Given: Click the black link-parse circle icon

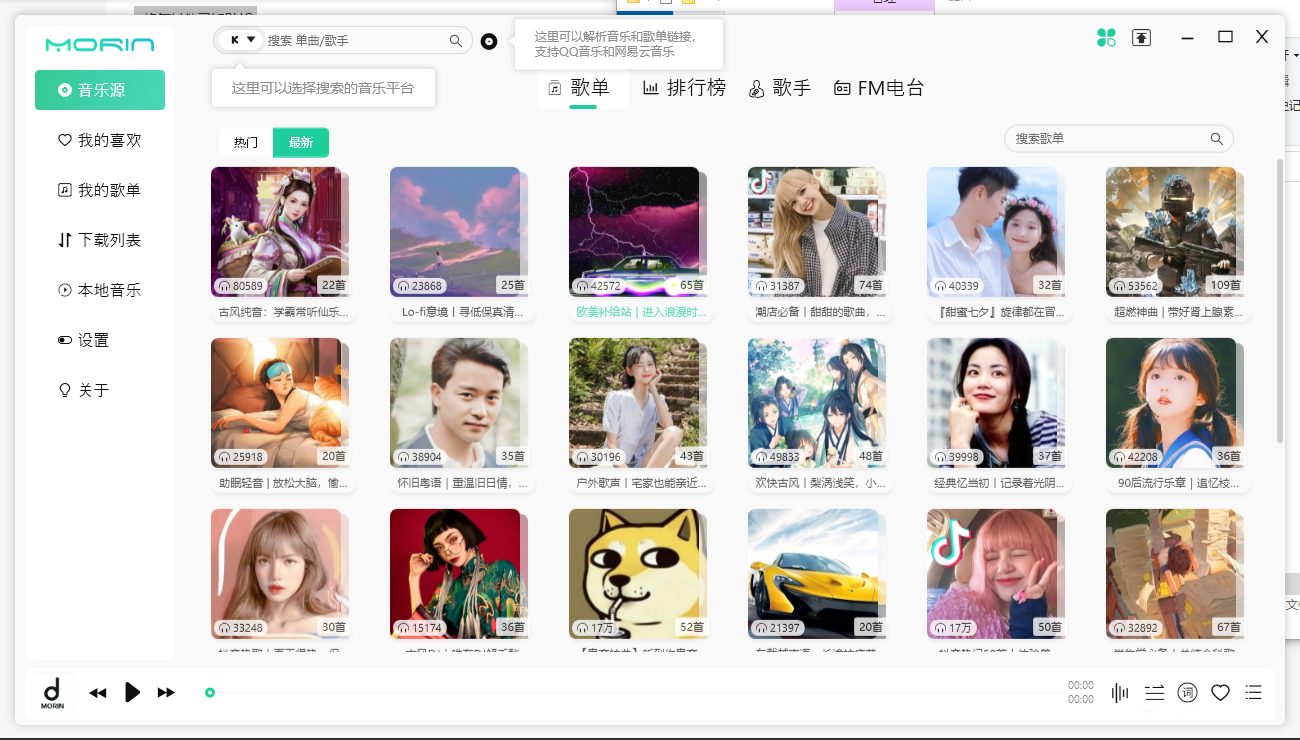Looking at the screenshot, I should coord(489,41).
